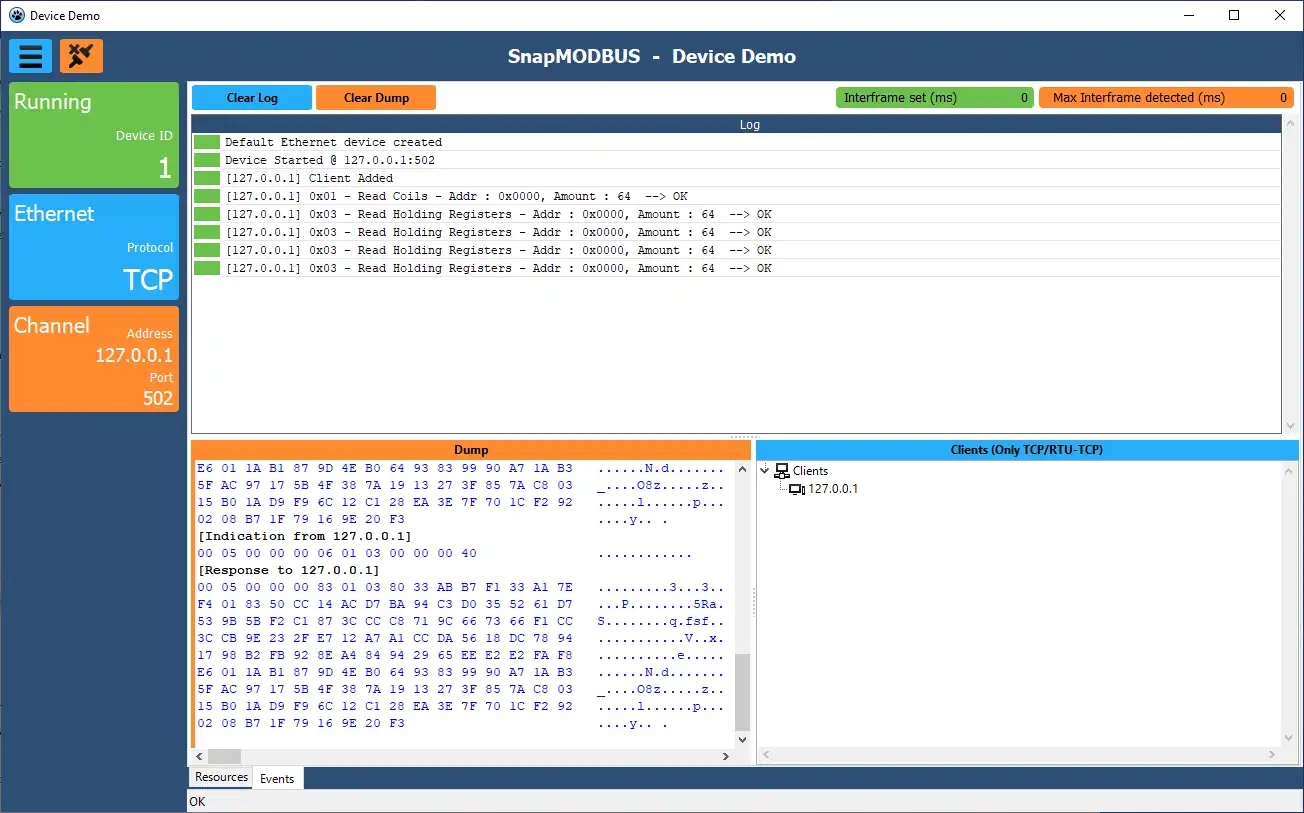
Task: Click the orange connect/disconnect plug icon
Action: pyautogui.click(x=81, y=56)
